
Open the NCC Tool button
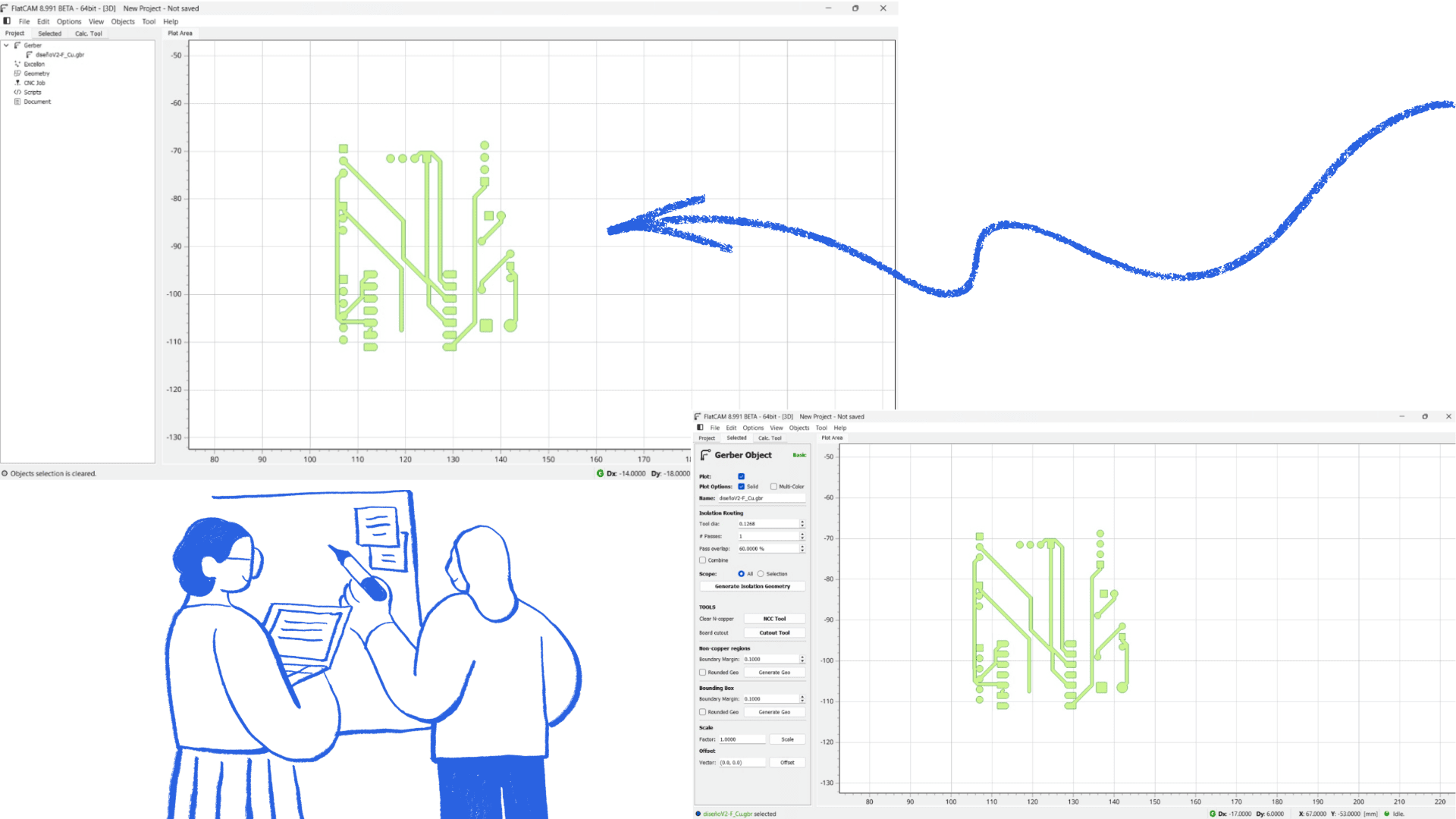[x=774, y=619]
